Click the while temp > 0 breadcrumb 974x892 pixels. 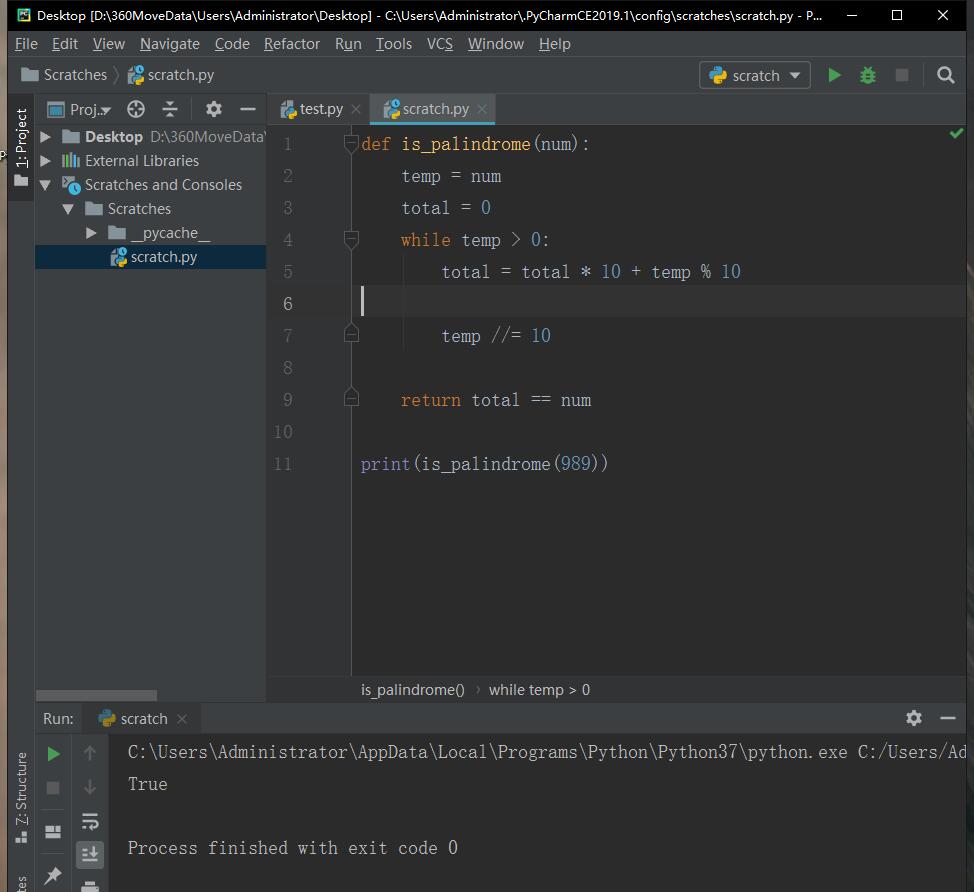click(x=540, y=689)
